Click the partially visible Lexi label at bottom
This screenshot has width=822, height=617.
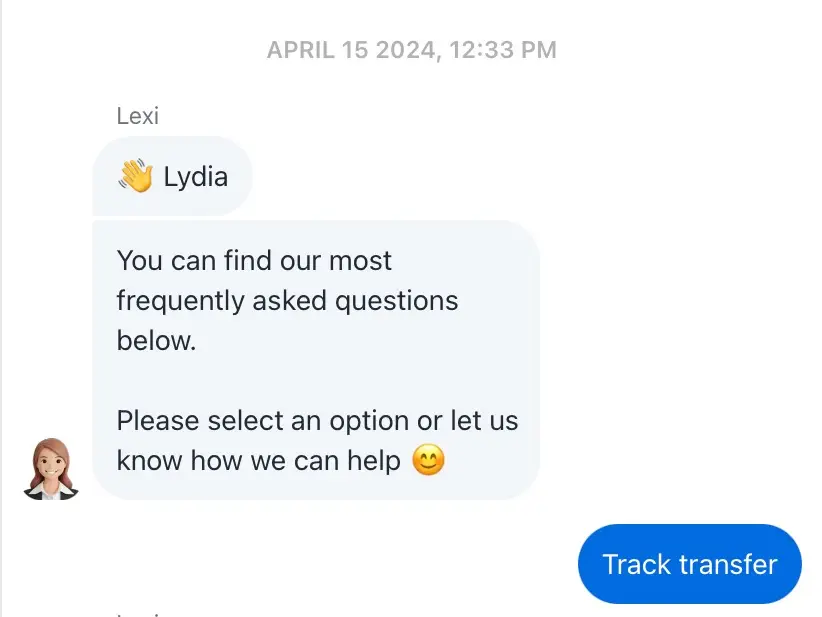[x=137, y=614]
